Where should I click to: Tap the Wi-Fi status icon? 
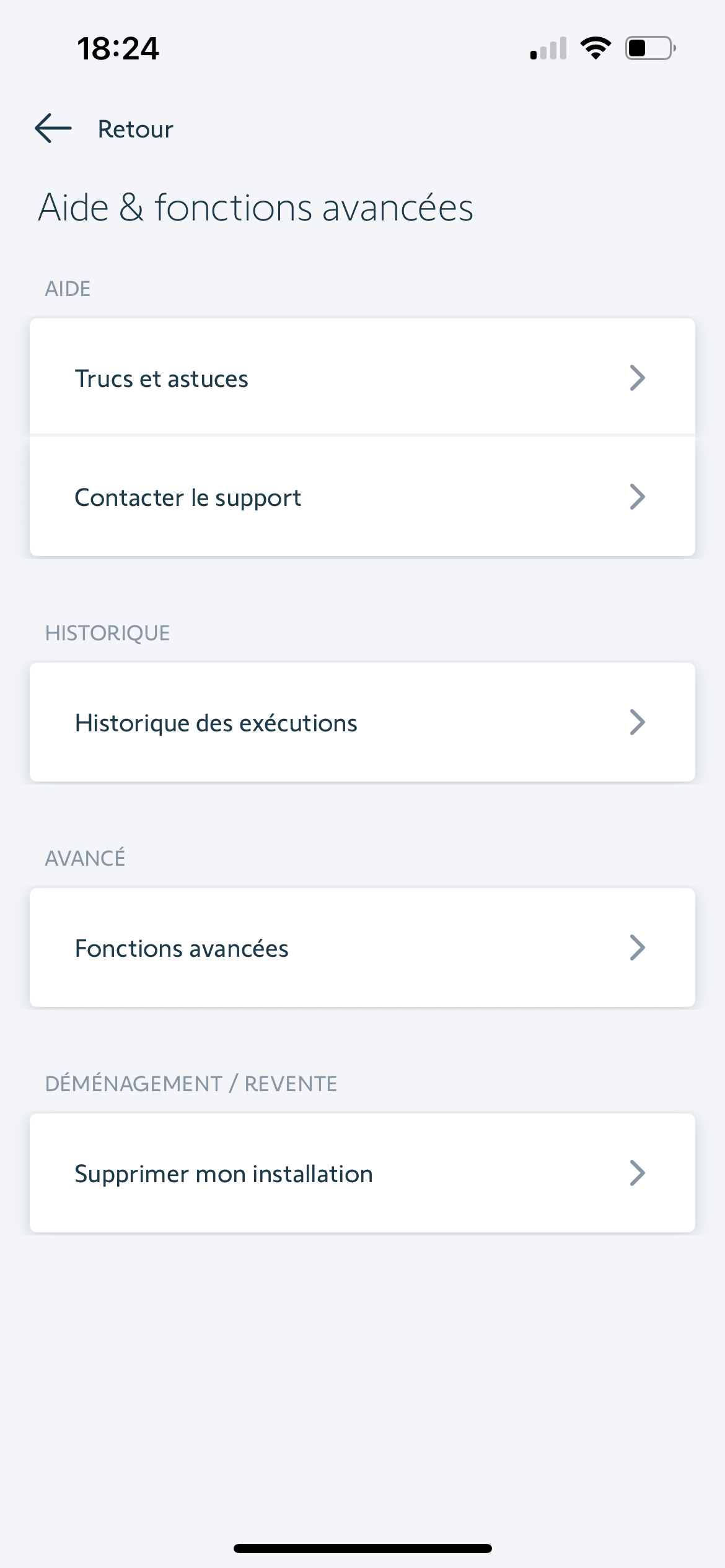pos(595,48)
